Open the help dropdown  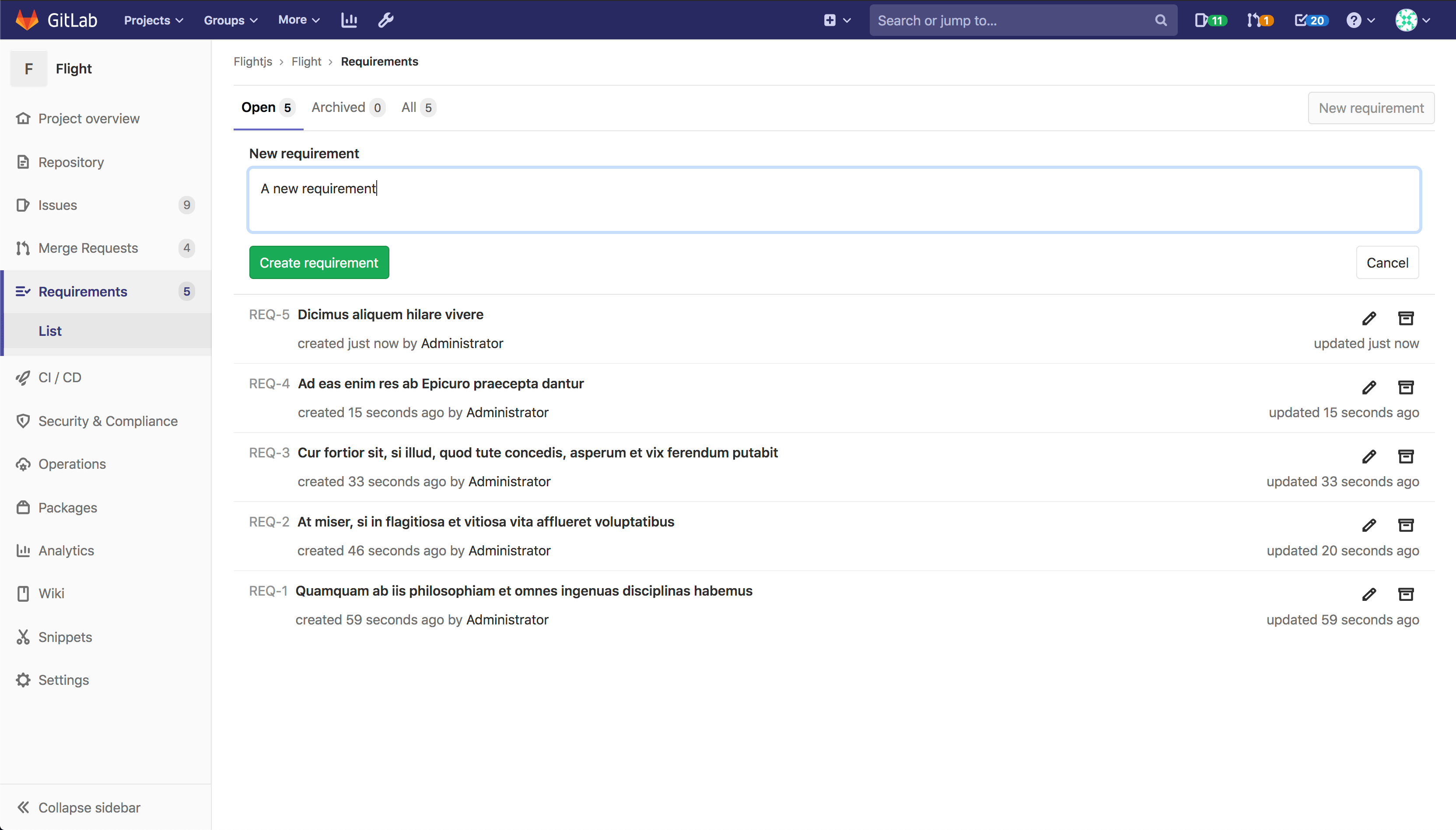[x=1360, y=20]
